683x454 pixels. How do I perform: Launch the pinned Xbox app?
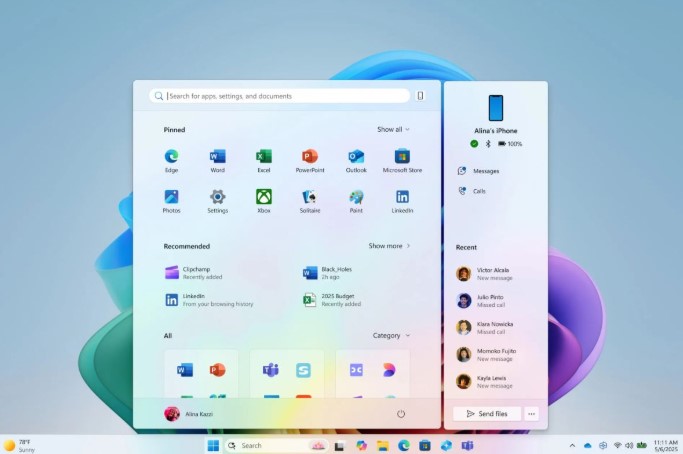click(264, 201)
